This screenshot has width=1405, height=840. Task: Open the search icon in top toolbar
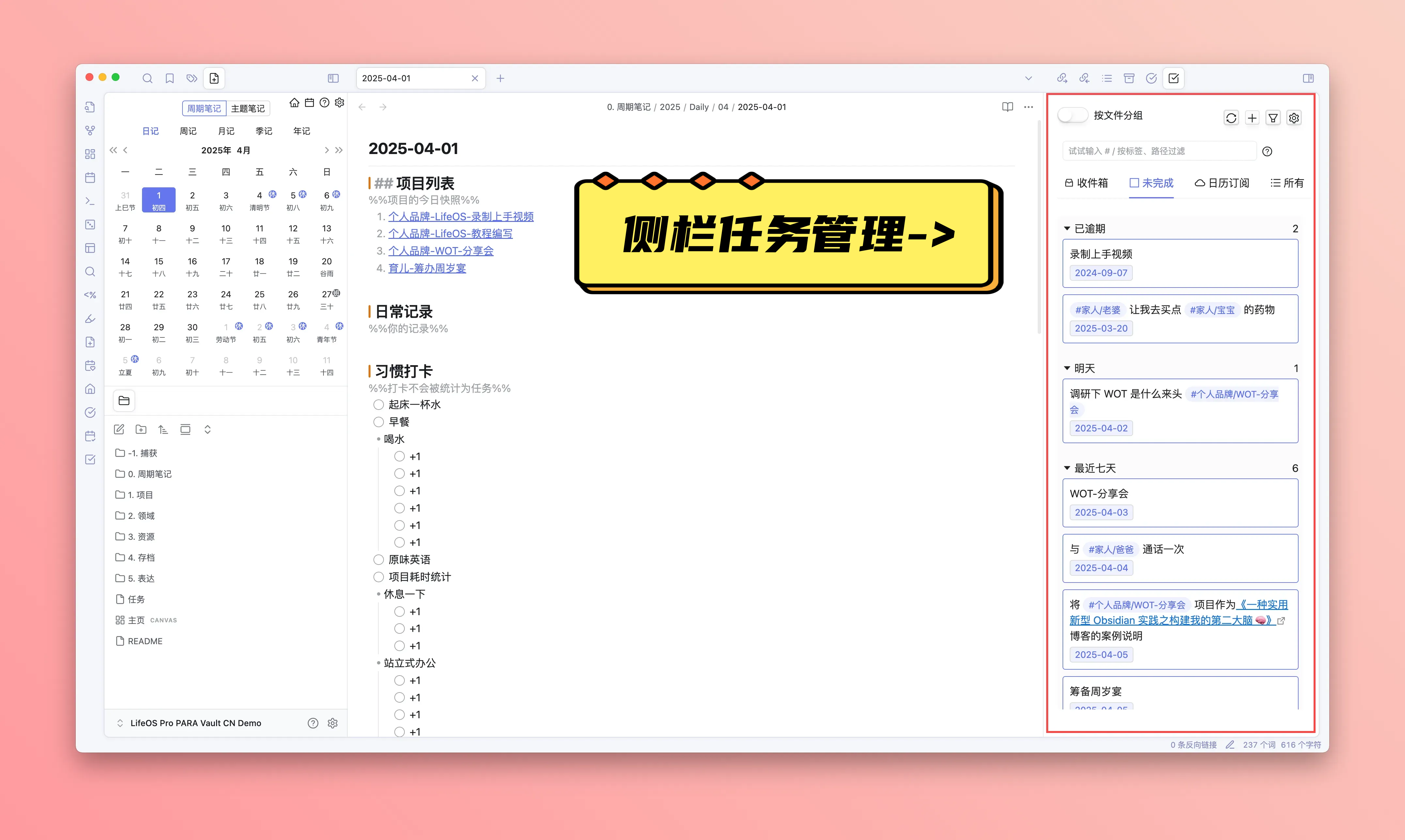pyautogui.click(x=147, y=78)
